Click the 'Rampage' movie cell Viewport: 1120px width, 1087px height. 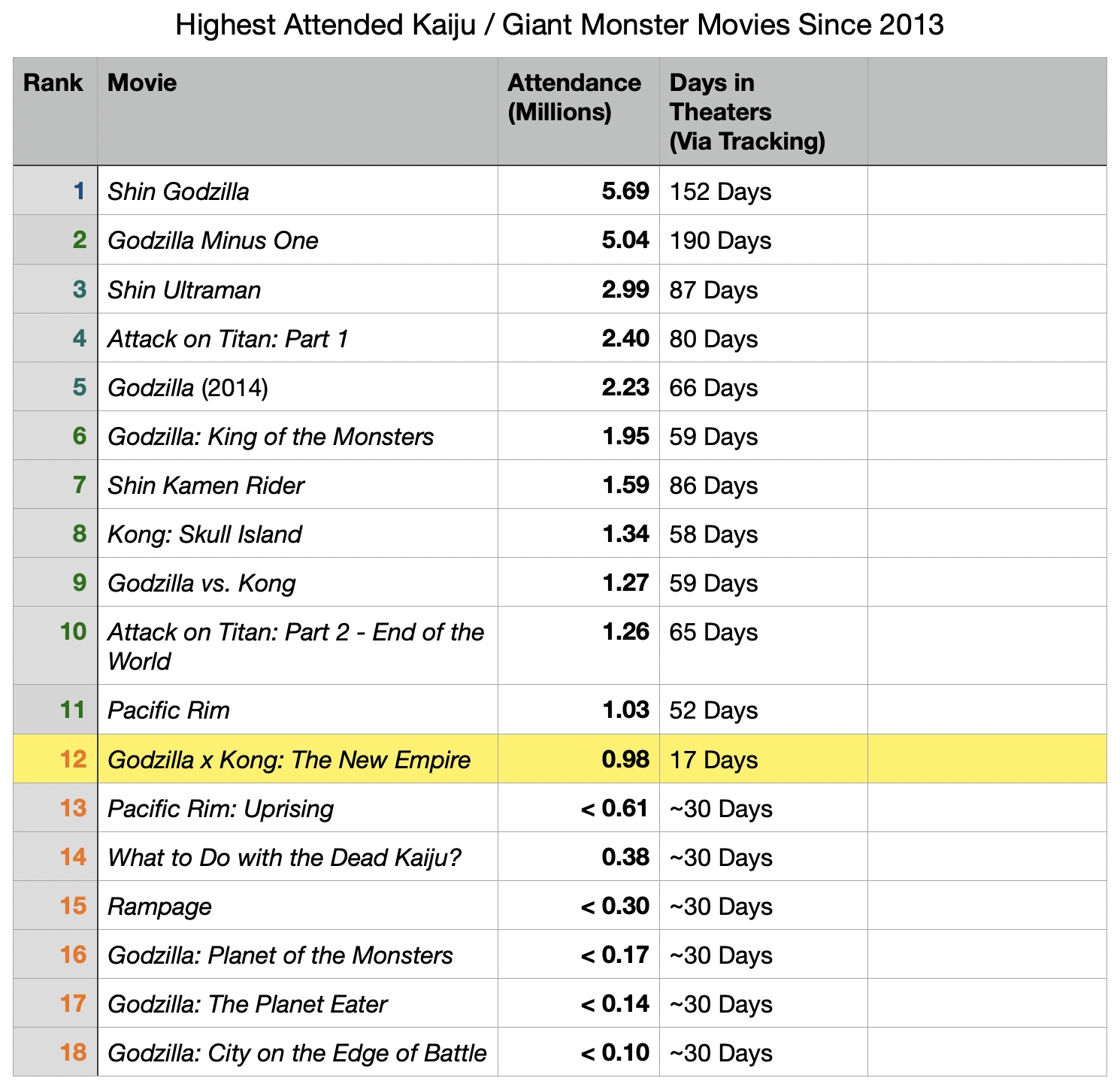298,905
